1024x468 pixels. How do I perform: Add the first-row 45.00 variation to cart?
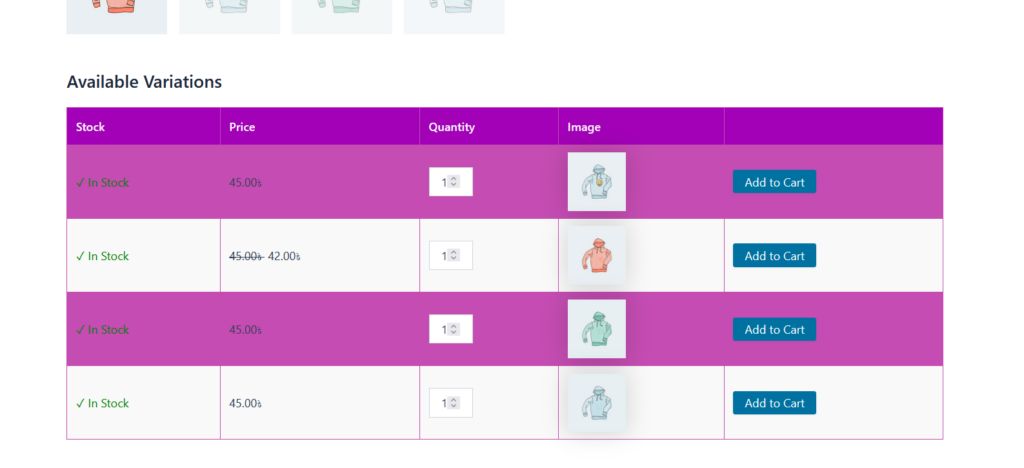pos(774,182)
